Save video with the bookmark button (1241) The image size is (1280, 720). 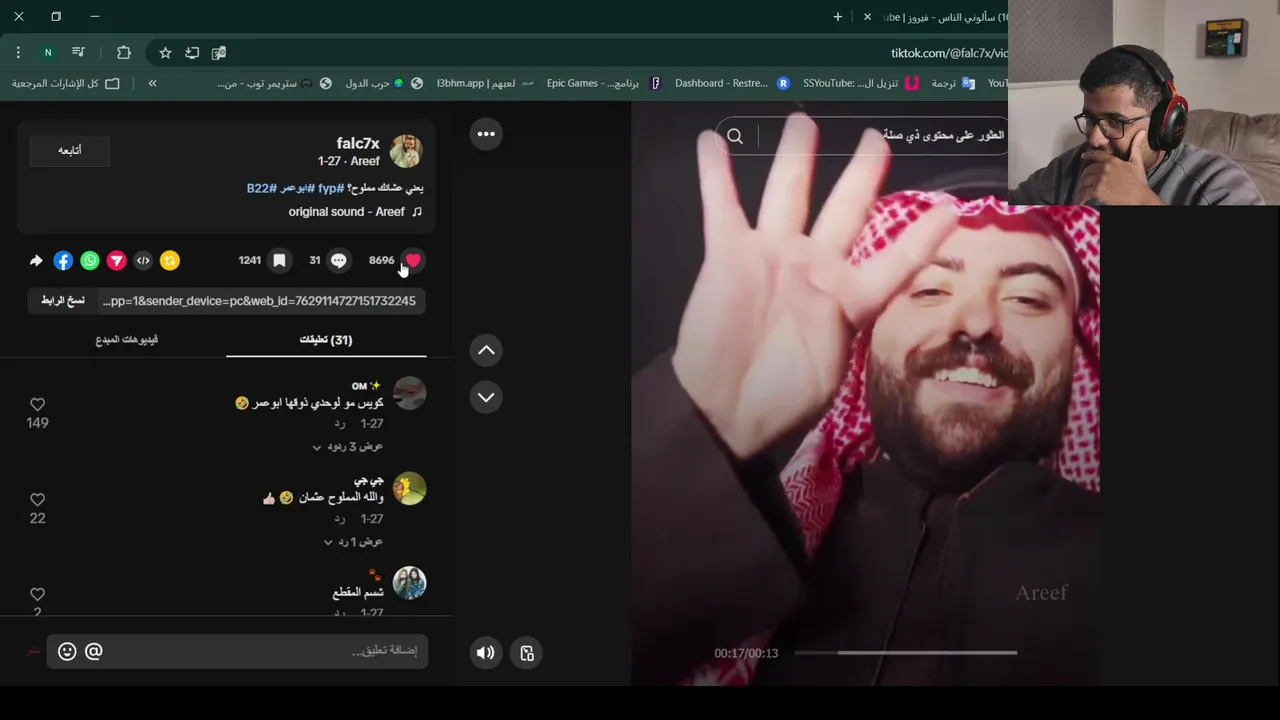pyautogui.click(x=279, y=260)
